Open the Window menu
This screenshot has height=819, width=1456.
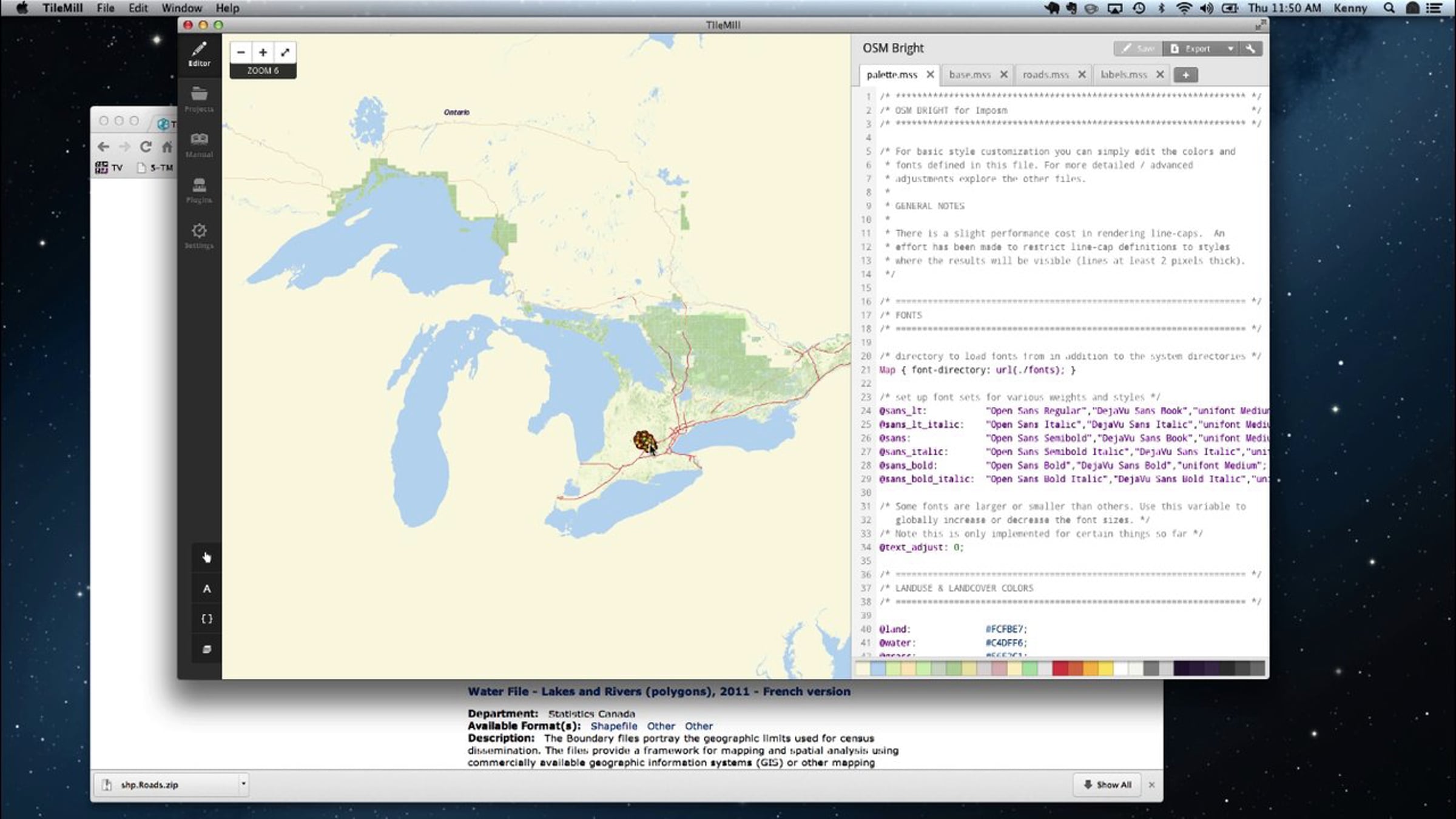(181, 8)
